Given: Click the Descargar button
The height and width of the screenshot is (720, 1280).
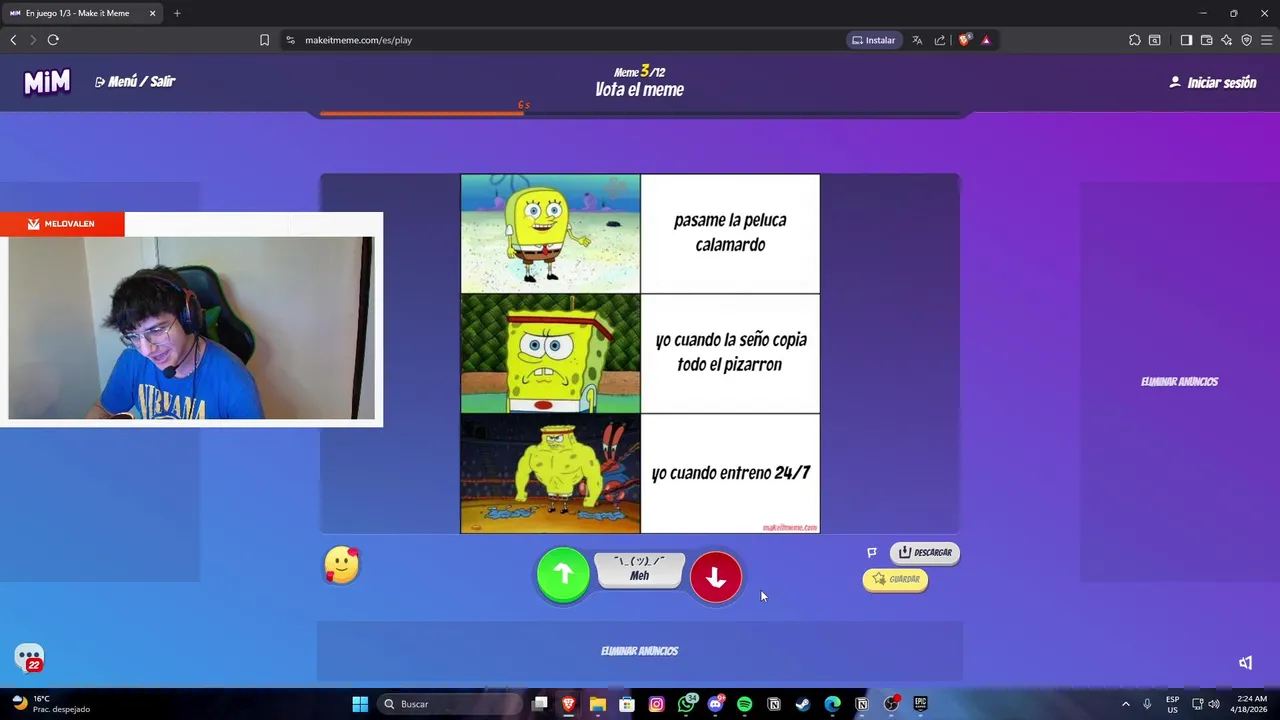Looking at the screenshot, I should click(925, 552).
